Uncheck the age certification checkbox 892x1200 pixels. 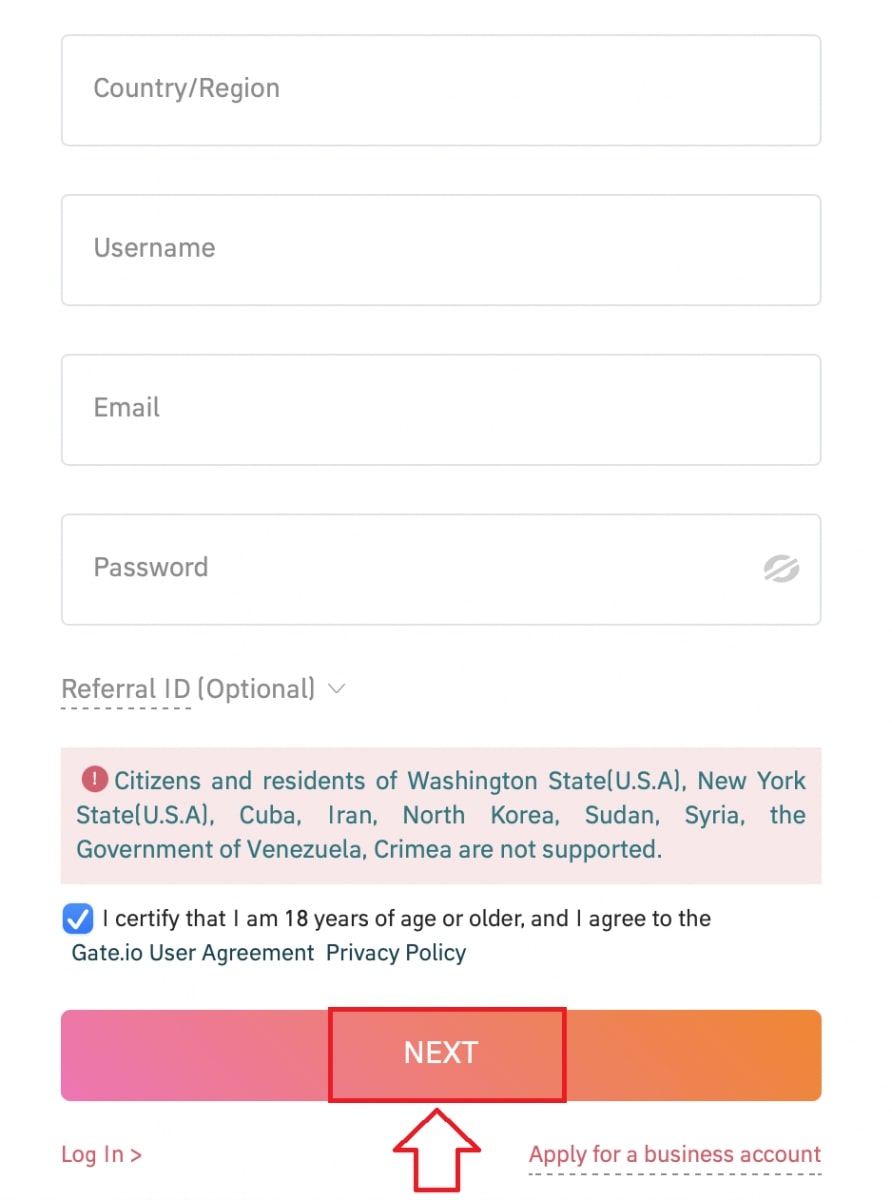coord(77,919)
